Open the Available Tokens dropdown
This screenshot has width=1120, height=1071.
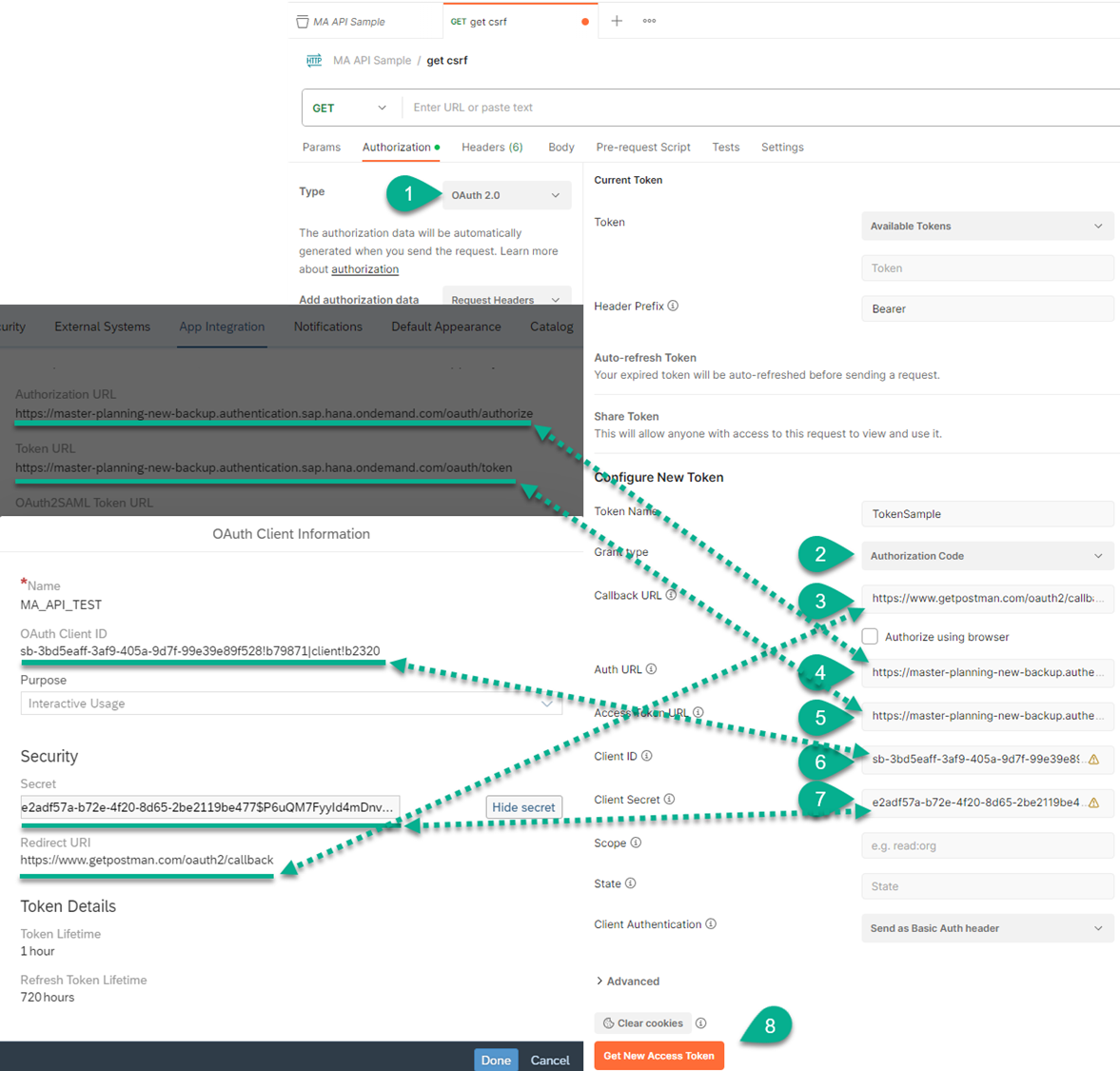pyautogui.click(x=987, y=226)
